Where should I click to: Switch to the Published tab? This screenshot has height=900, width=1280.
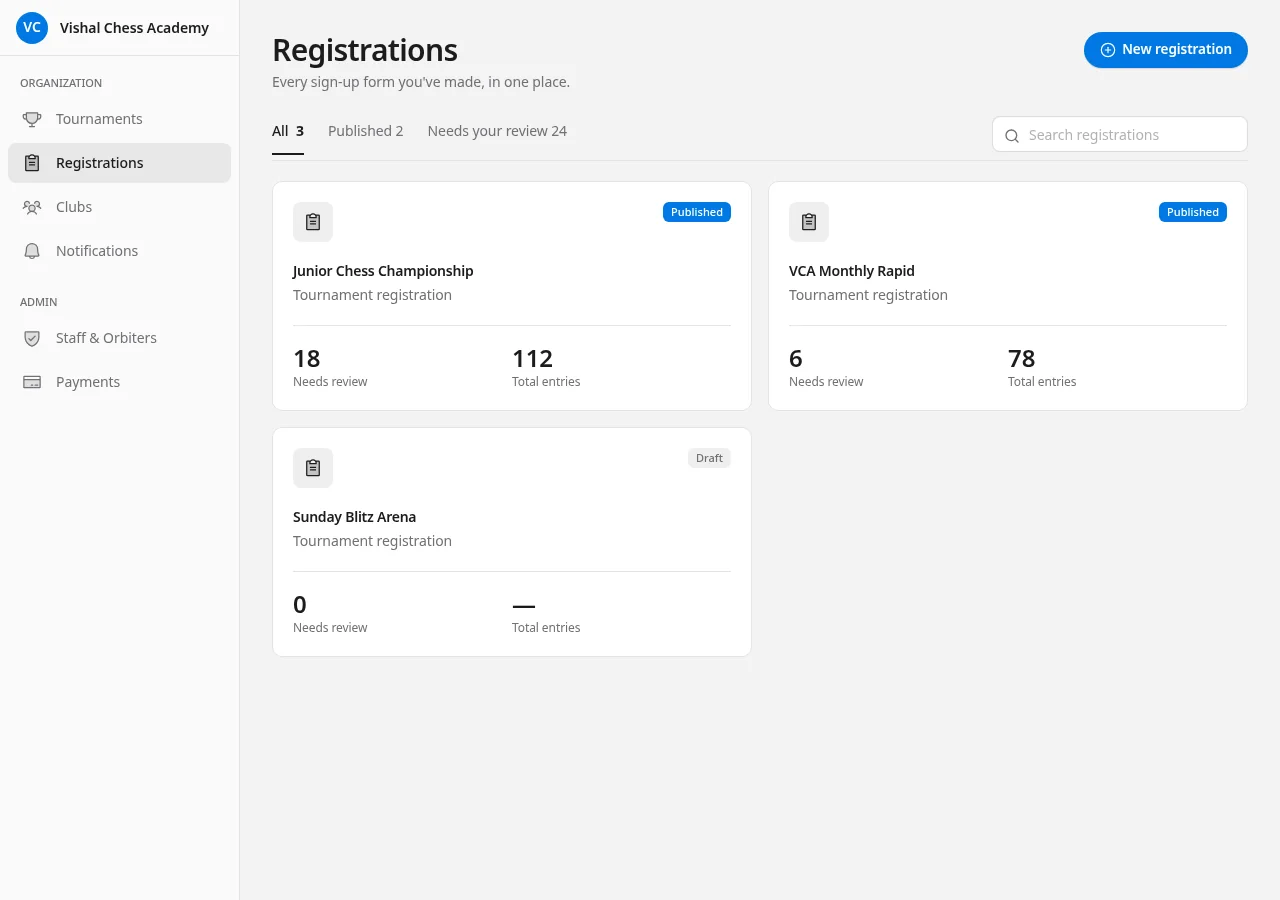(x=366, y=131)
